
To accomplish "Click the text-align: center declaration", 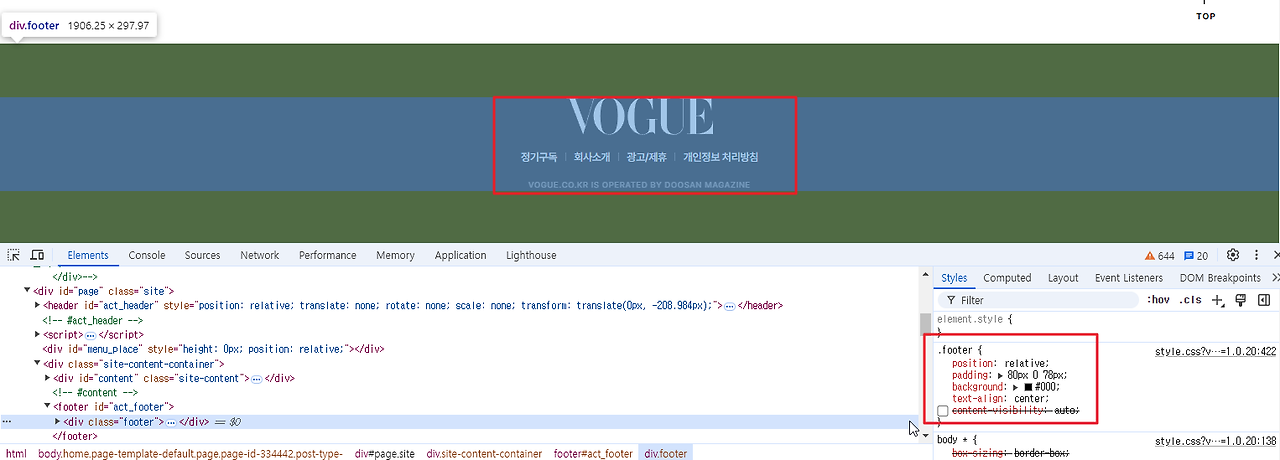I will click(999, 399).
